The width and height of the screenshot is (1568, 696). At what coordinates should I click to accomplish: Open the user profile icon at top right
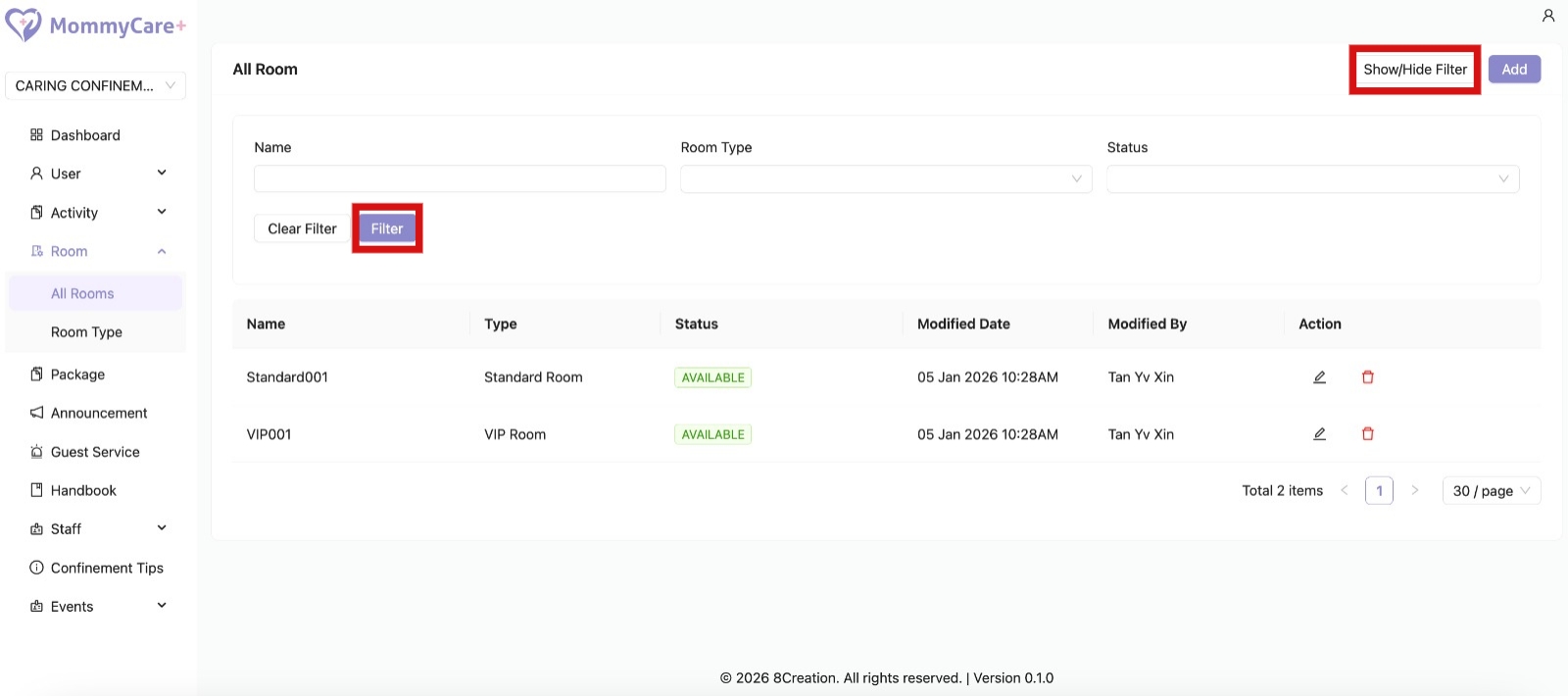point(1547,16)
